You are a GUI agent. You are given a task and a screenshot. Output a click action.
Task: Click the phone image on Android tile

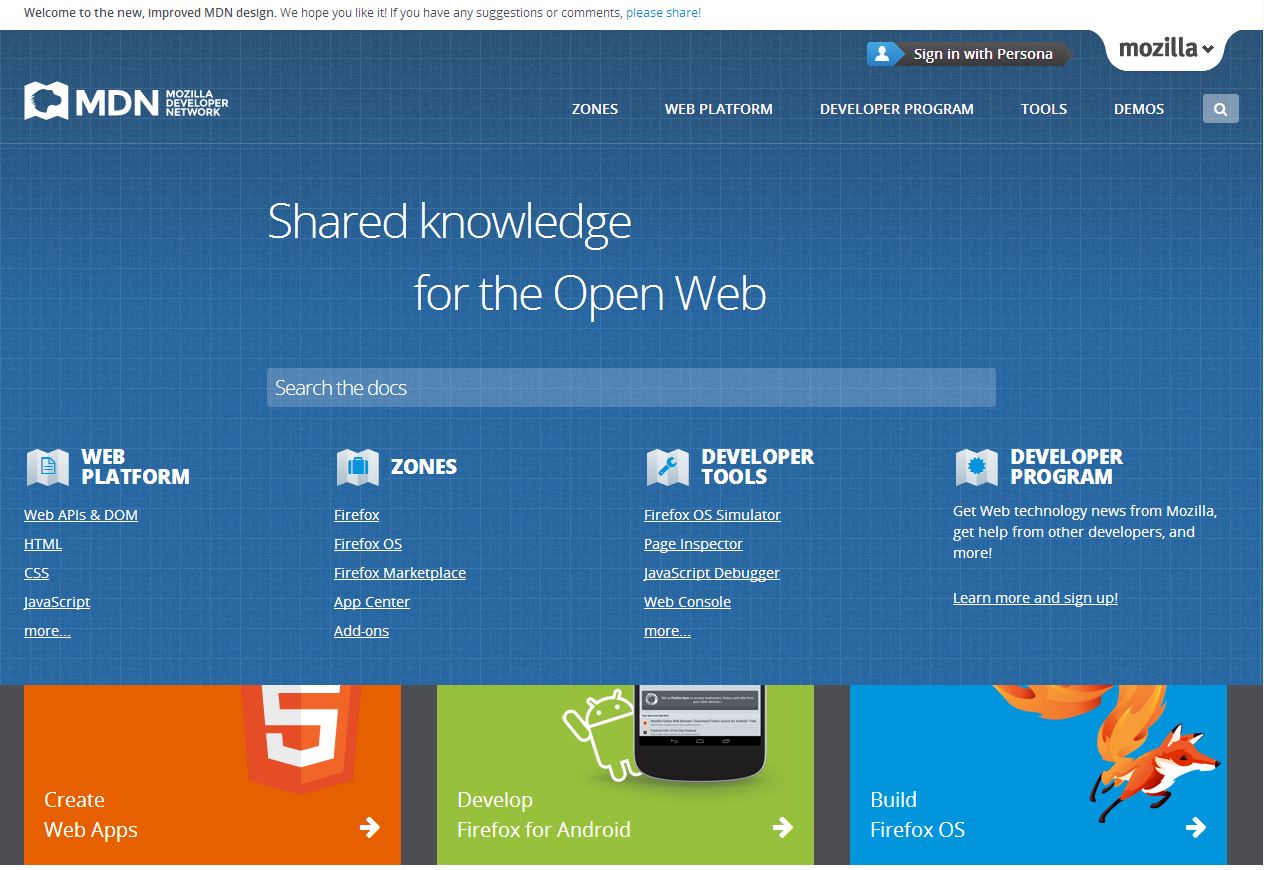point(700,732)
